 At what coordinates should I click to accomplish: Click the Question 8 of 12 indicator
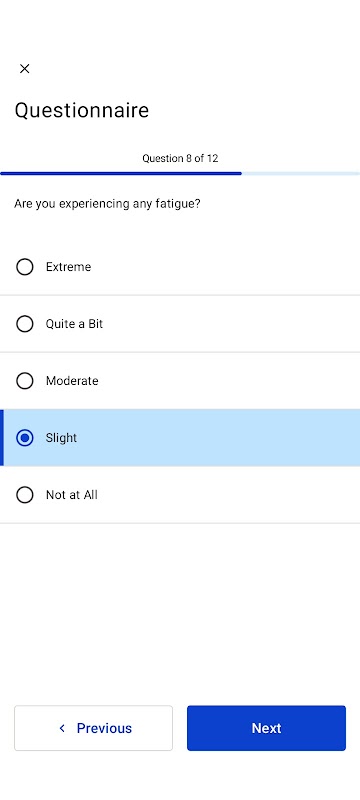180,158
